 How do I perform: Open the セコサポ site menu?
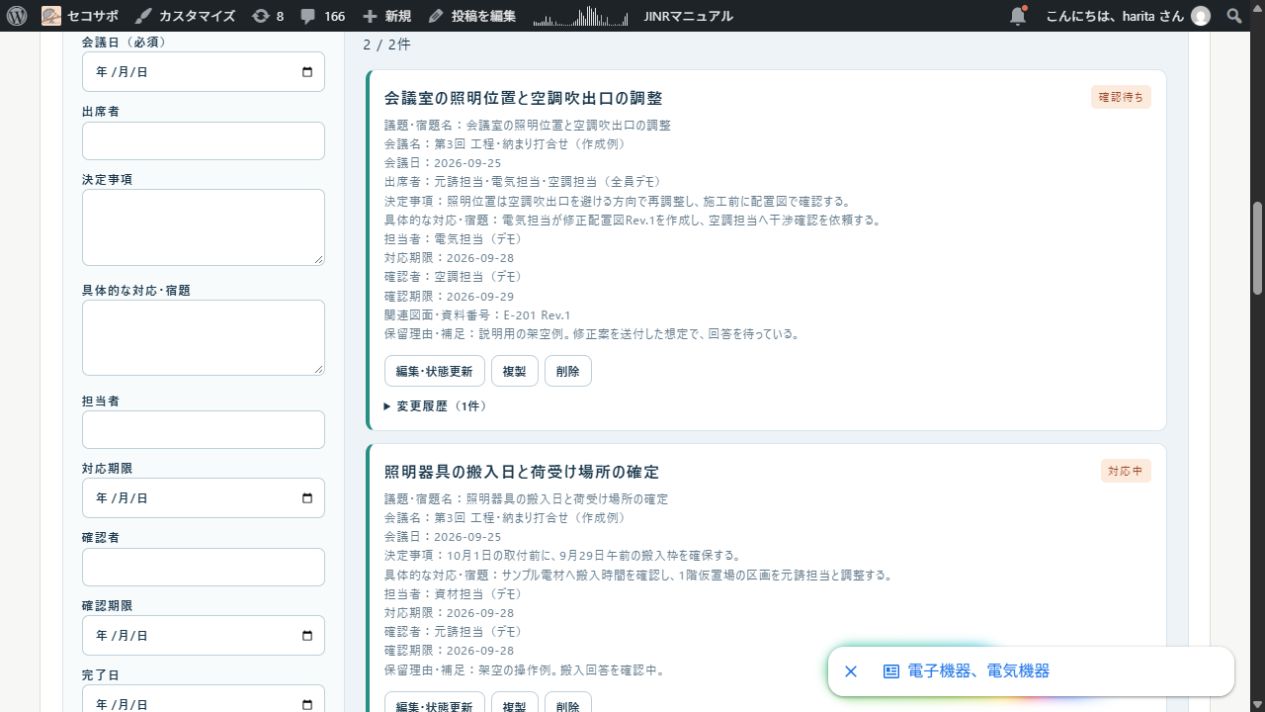[80, 16]
